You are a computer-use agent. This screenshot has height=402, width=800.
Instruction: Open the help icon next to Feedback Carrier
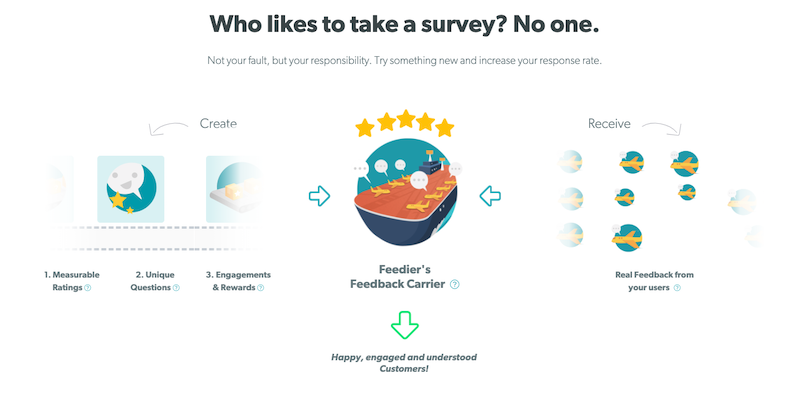455,285
